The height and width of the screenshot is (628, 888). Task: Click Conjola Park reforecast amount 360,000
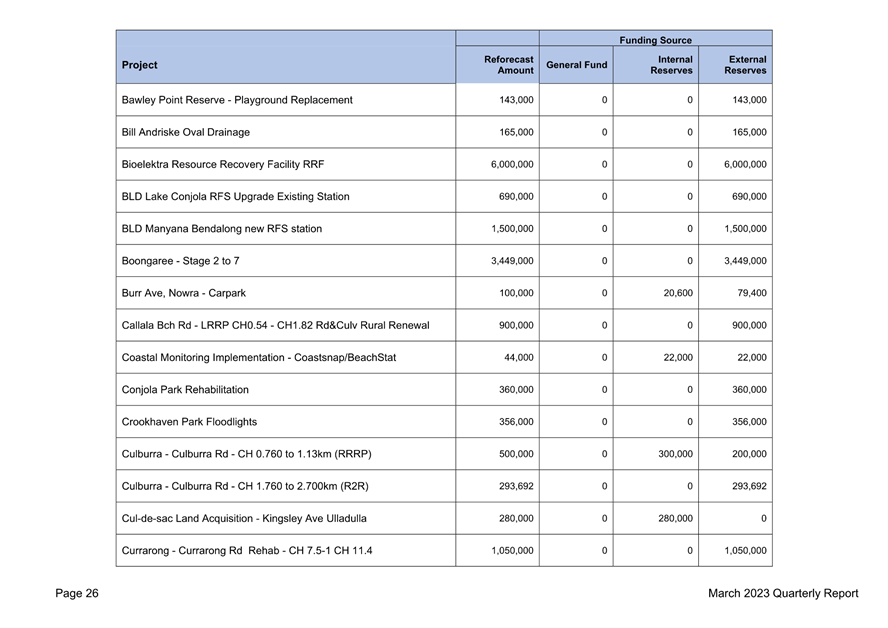[516, 390]
